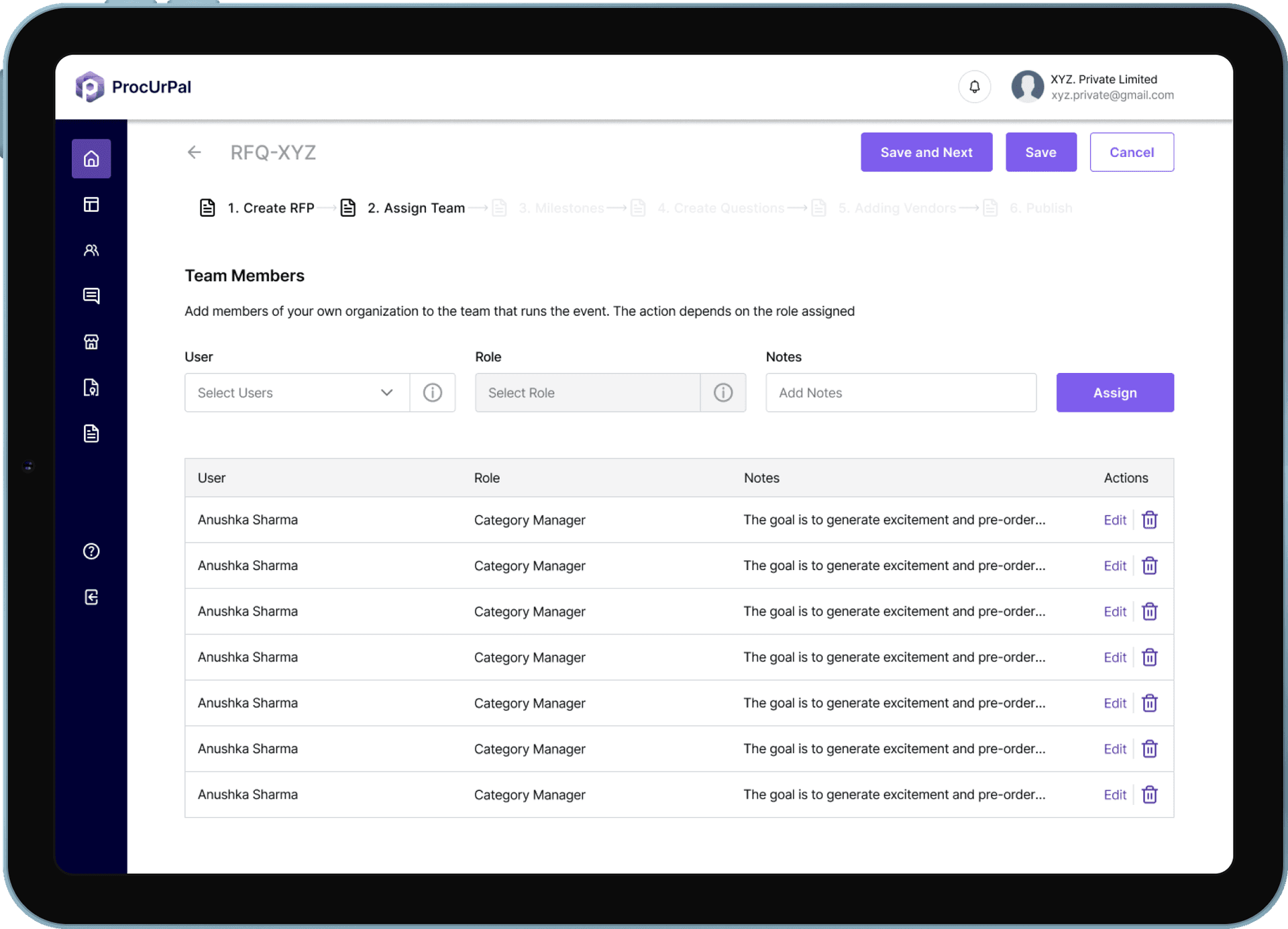
Task: Open the help question mark icon
Action: 91,551
